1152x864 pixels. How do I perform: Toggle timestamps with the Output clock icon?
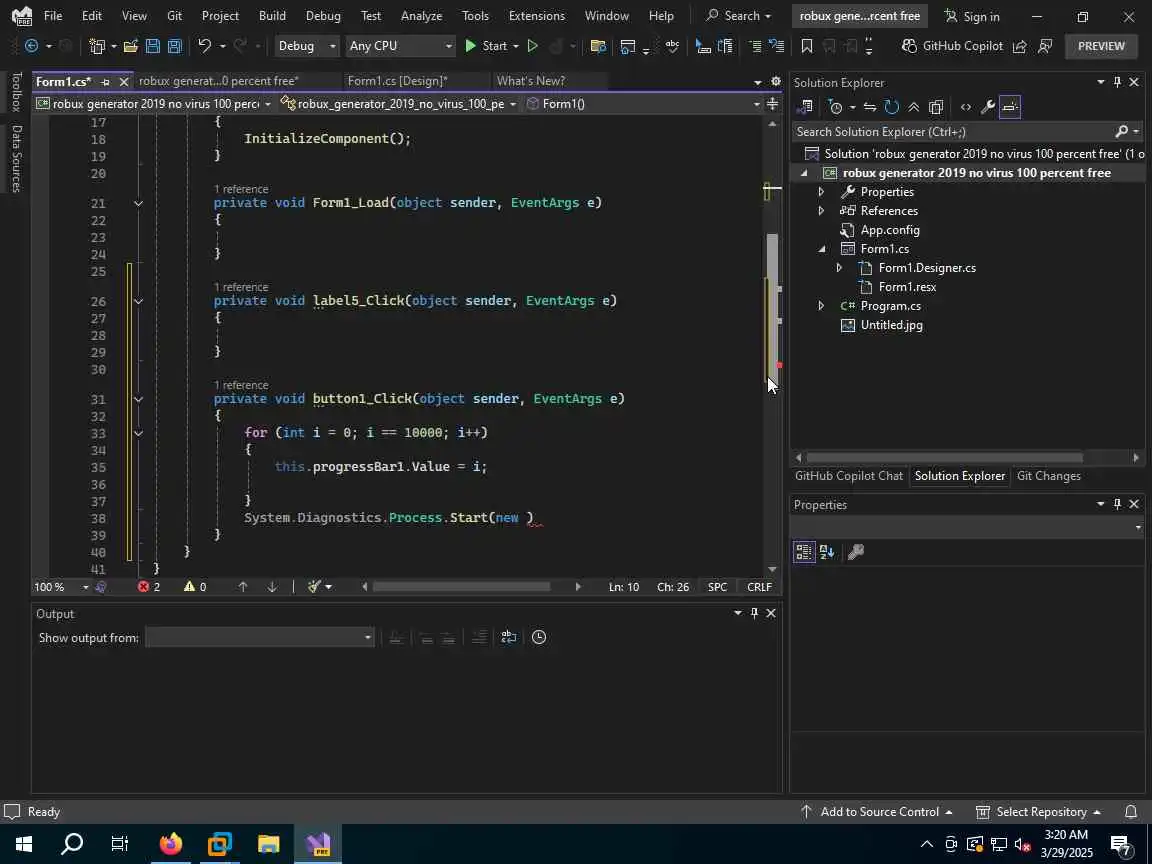(539, 637)
